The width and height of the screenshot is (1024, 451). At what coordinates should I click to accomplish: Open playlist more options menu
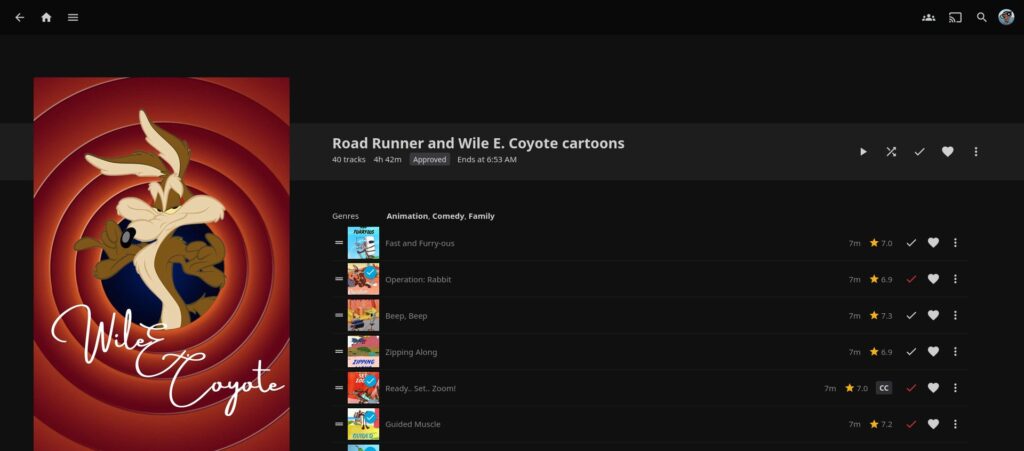[976, 151]
